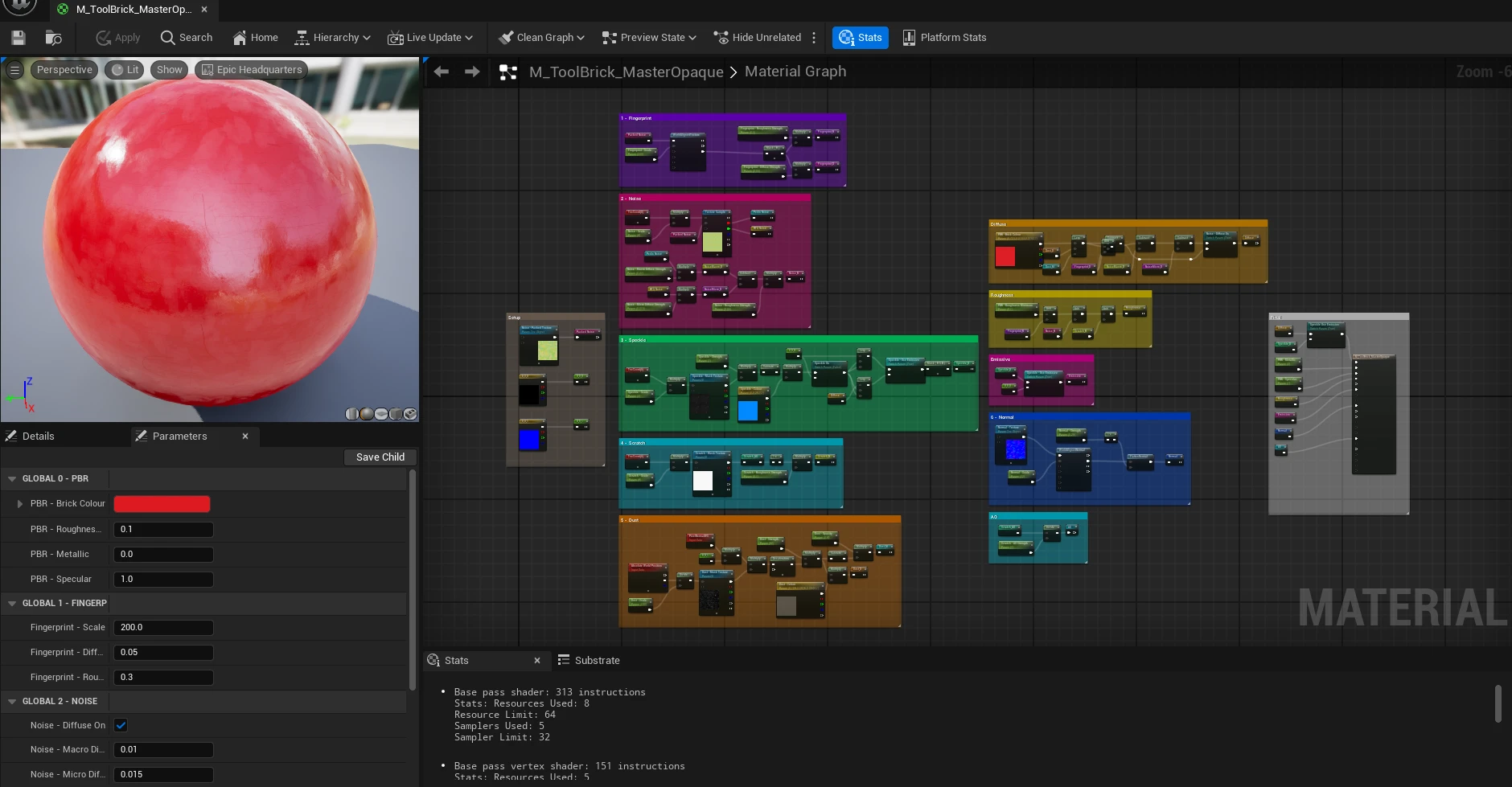Select the plane preview mesh icon

click(x=381, y=414)
